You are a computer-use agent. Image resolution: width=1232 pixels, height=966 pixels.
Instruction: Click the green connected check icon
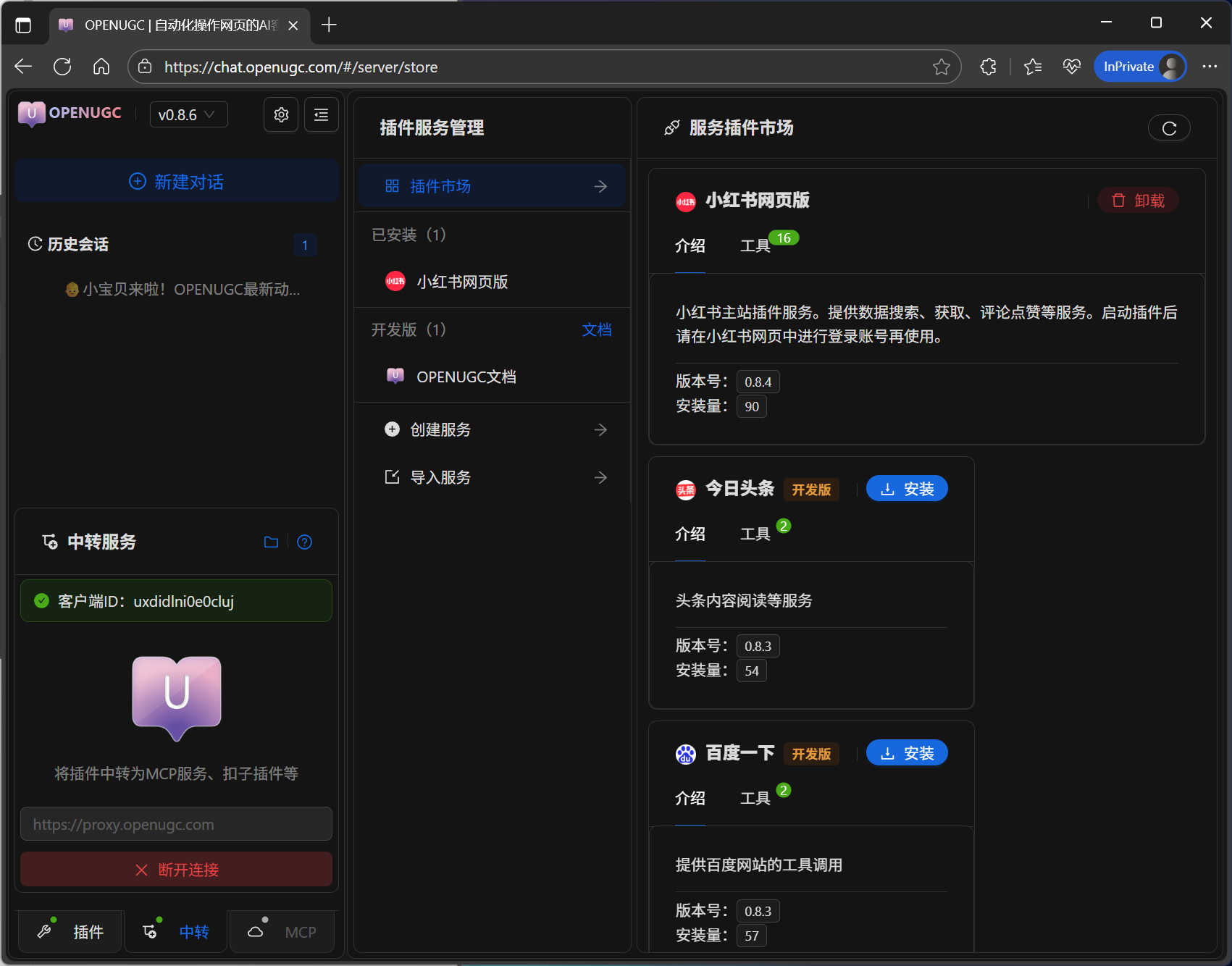coord(42,600)
